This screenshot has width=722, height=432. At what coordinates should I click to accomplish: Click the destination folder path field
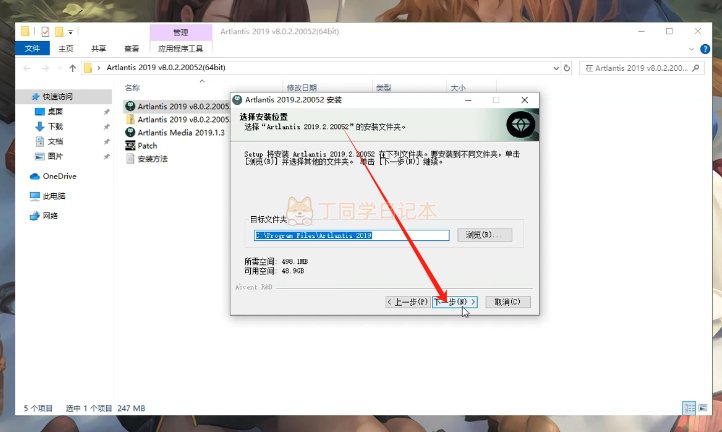click(x=352, y=235)
